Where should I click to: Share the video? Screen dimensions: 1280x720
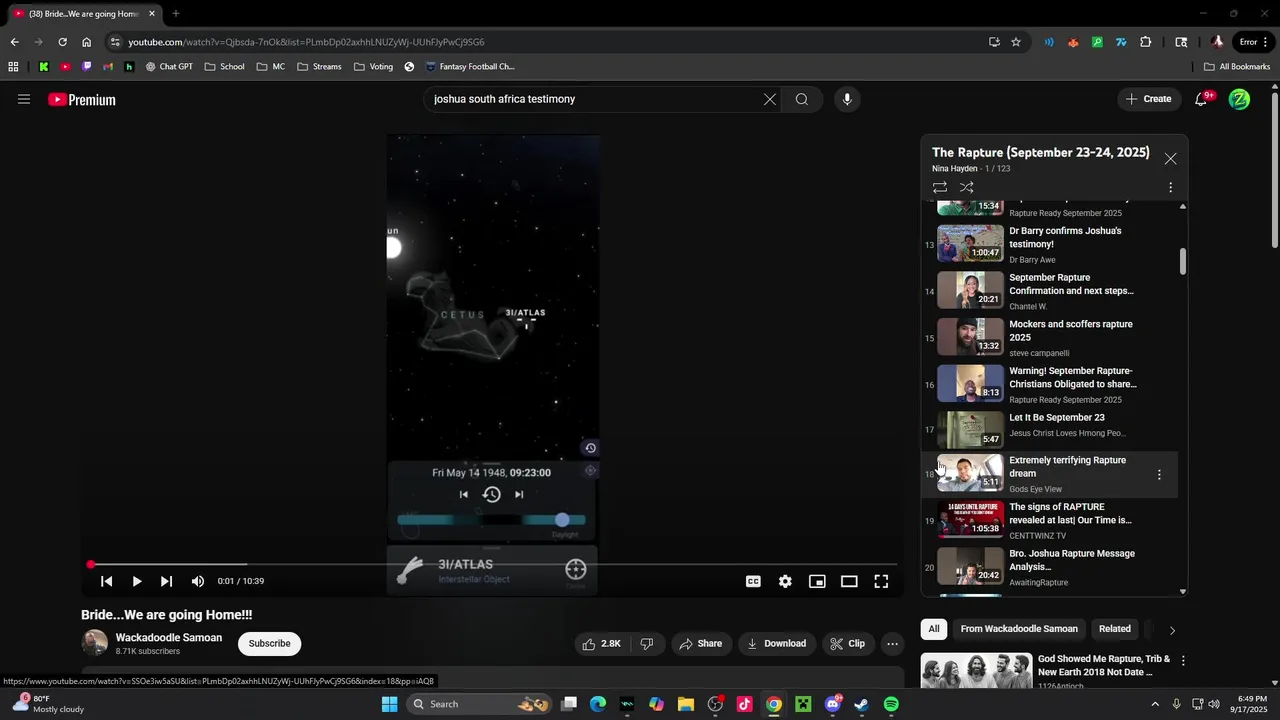[x=700, y=643]
